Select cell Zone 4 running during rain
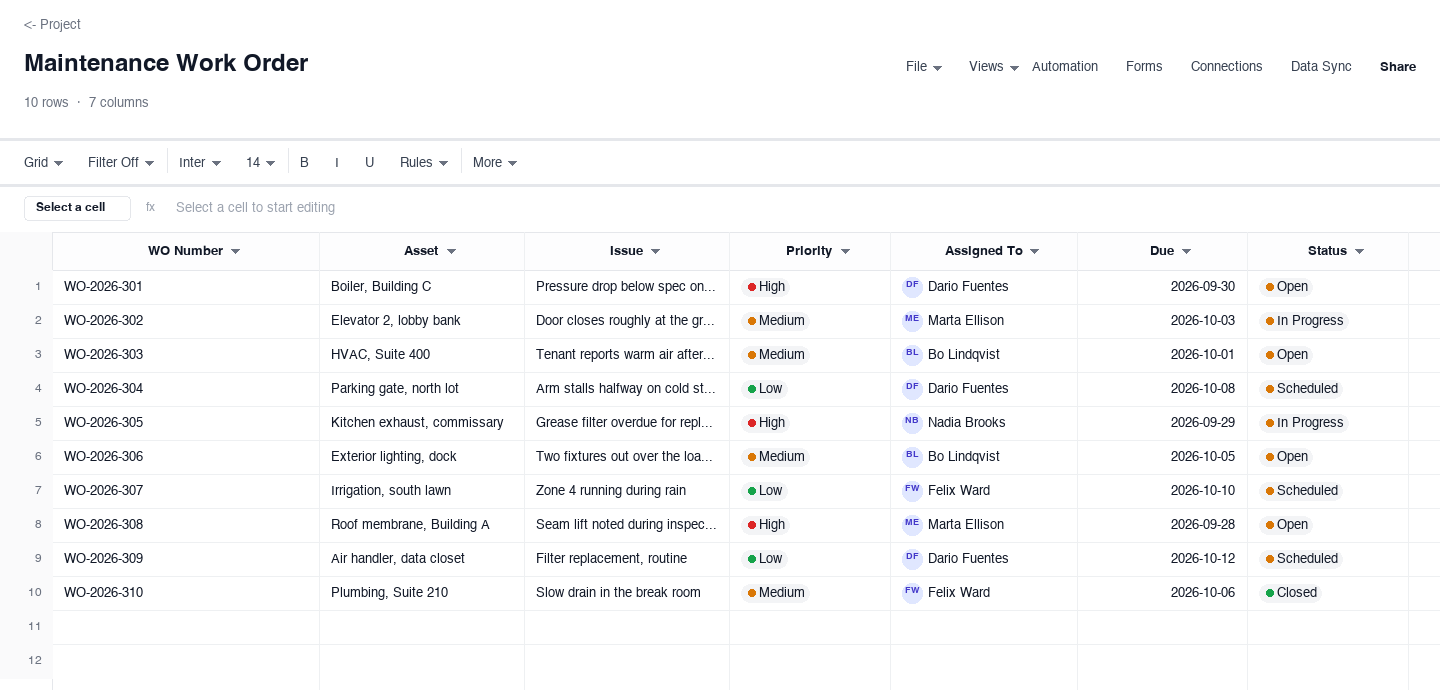This screenshot has height=690, width=1440. pyautogui.click(x=627, y=491)
